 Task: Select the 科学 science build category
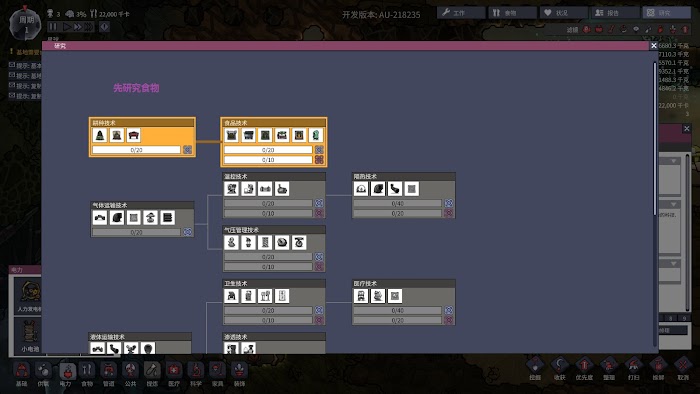pos(196,374)
